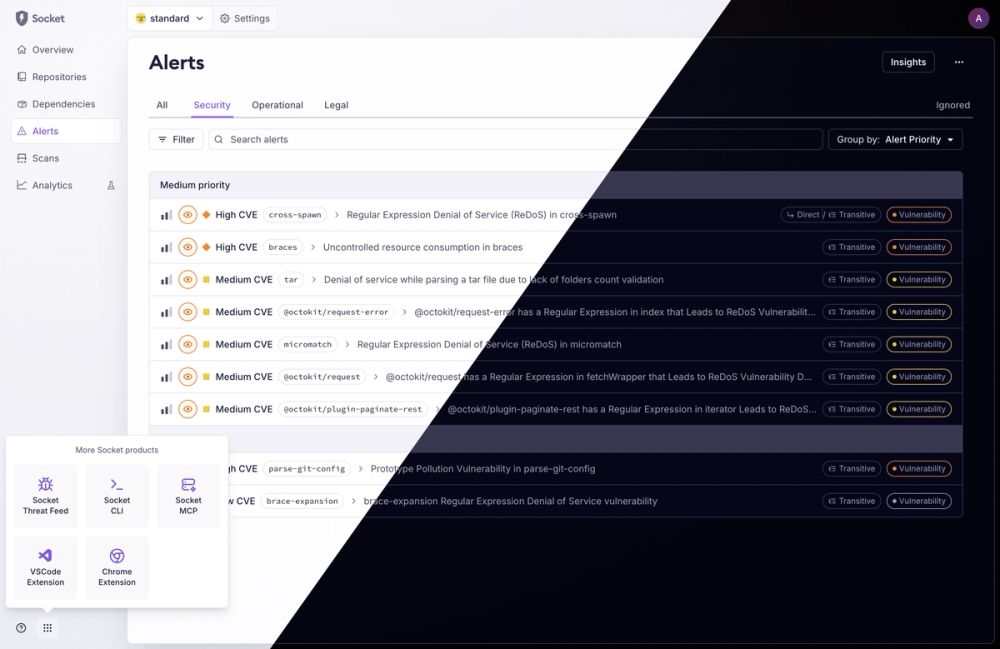Click the Filter button
Screen dimensions: 1000x649
(x=176, y=140)
